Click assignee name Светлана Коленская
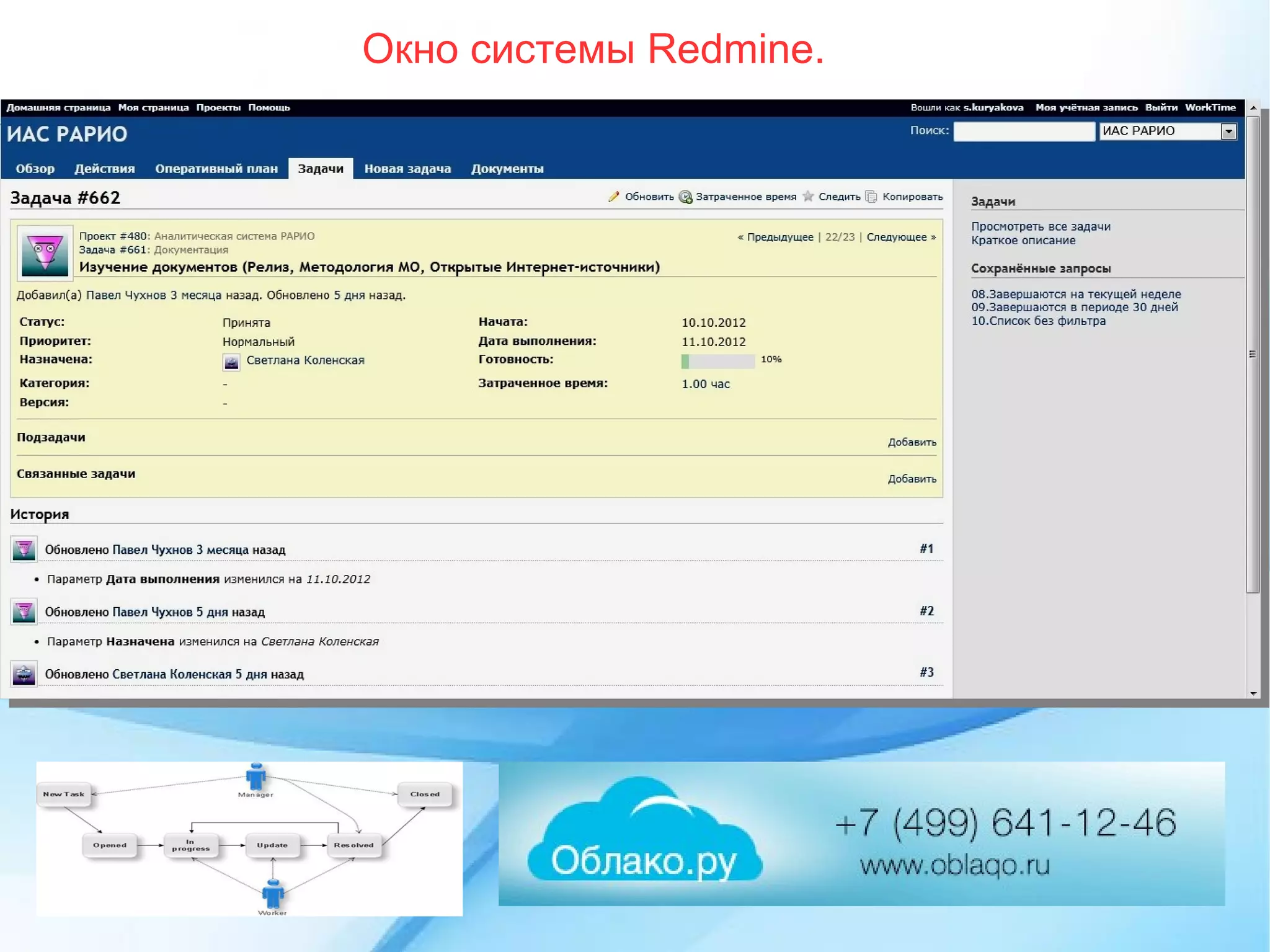1270x952 pixels. click(x=305, y=360)
